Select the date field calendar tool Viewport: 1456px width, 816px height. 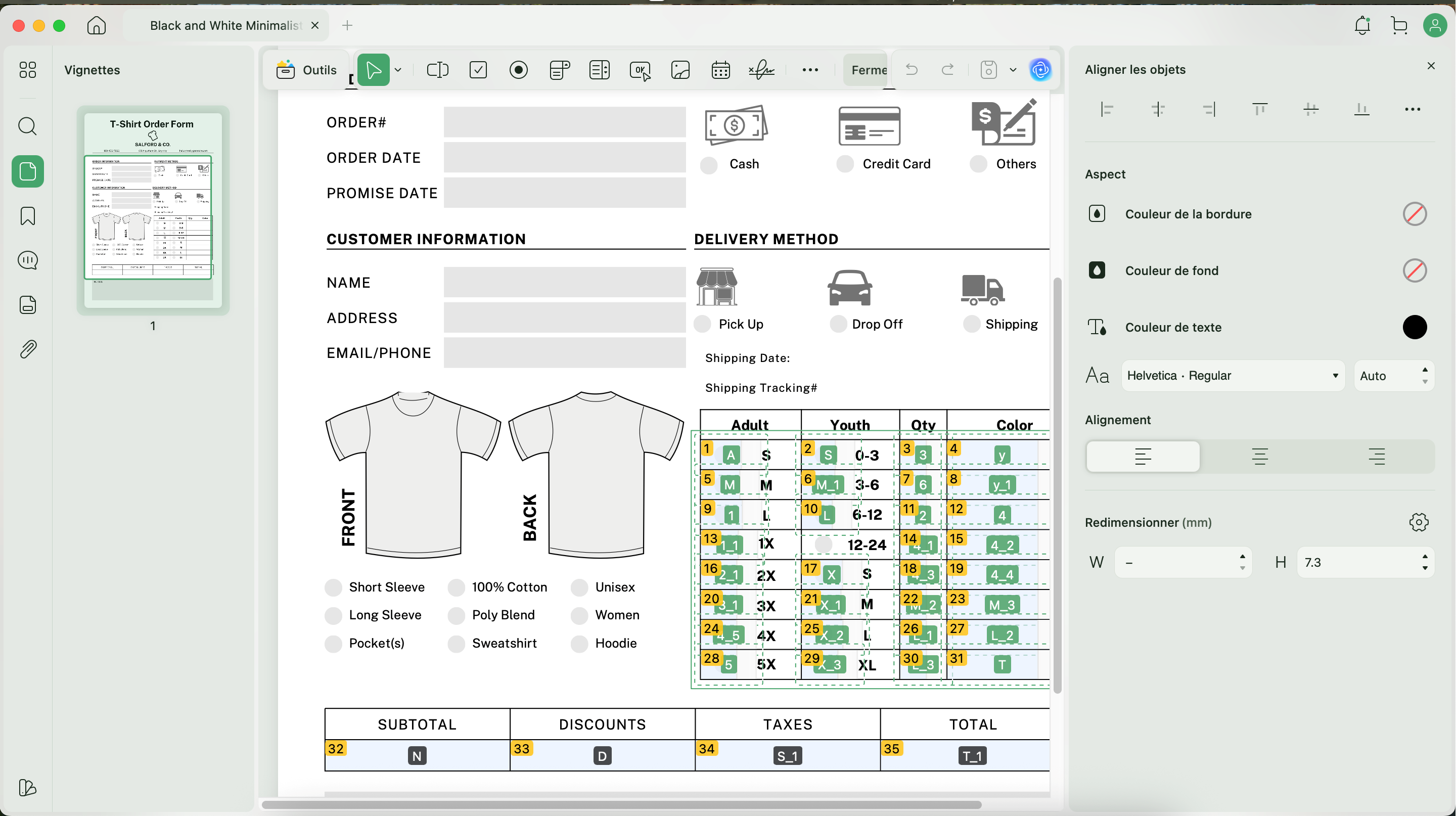click(x=720, y=70)
